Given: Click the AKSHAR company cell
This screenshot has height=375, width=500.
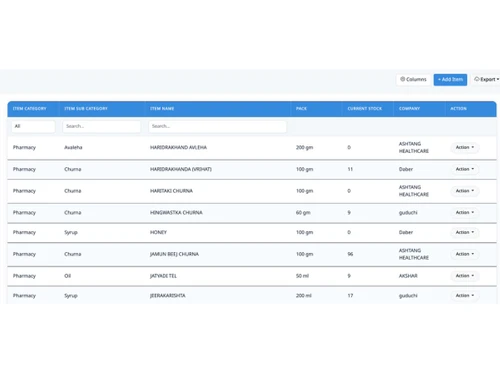Looking at the screenshot, I should click(408, 276).
